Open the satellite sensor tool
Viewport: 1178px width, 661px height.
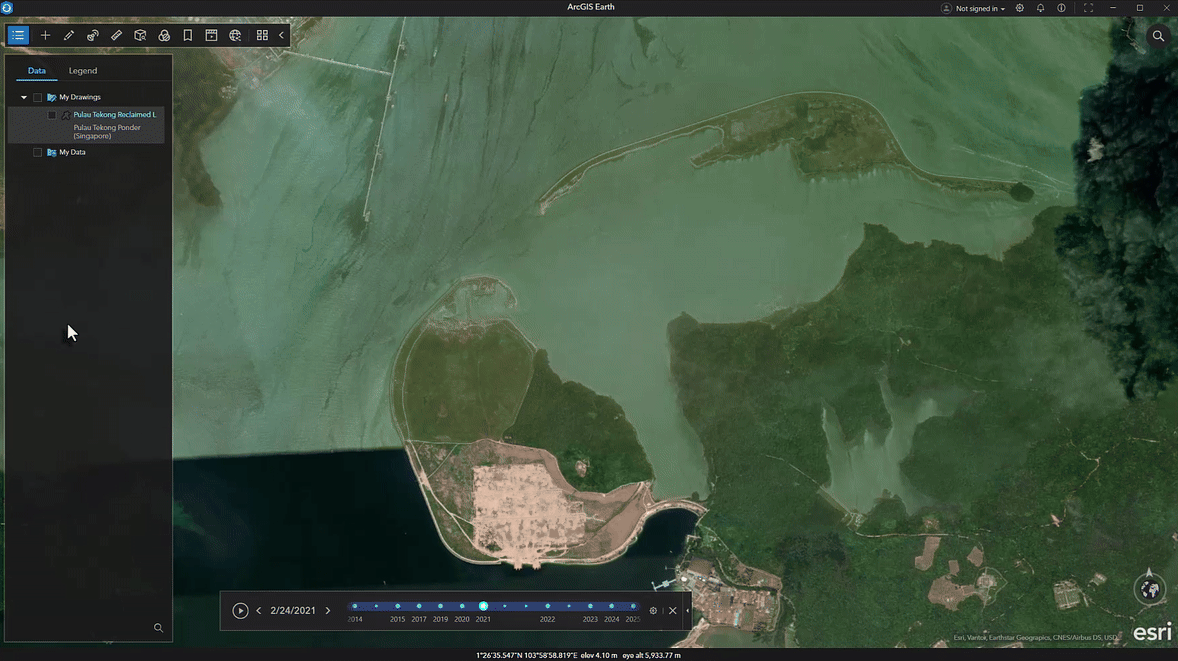[92, 35]
